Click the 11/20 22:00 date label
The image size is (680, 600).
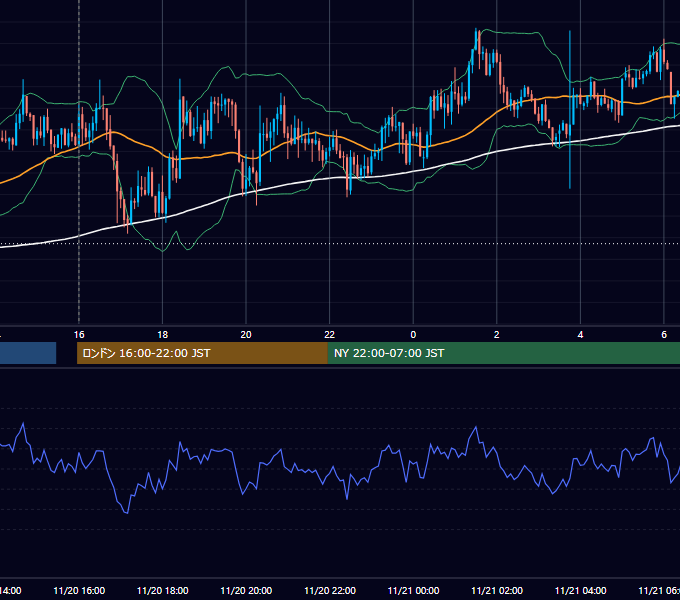[330, 591]
